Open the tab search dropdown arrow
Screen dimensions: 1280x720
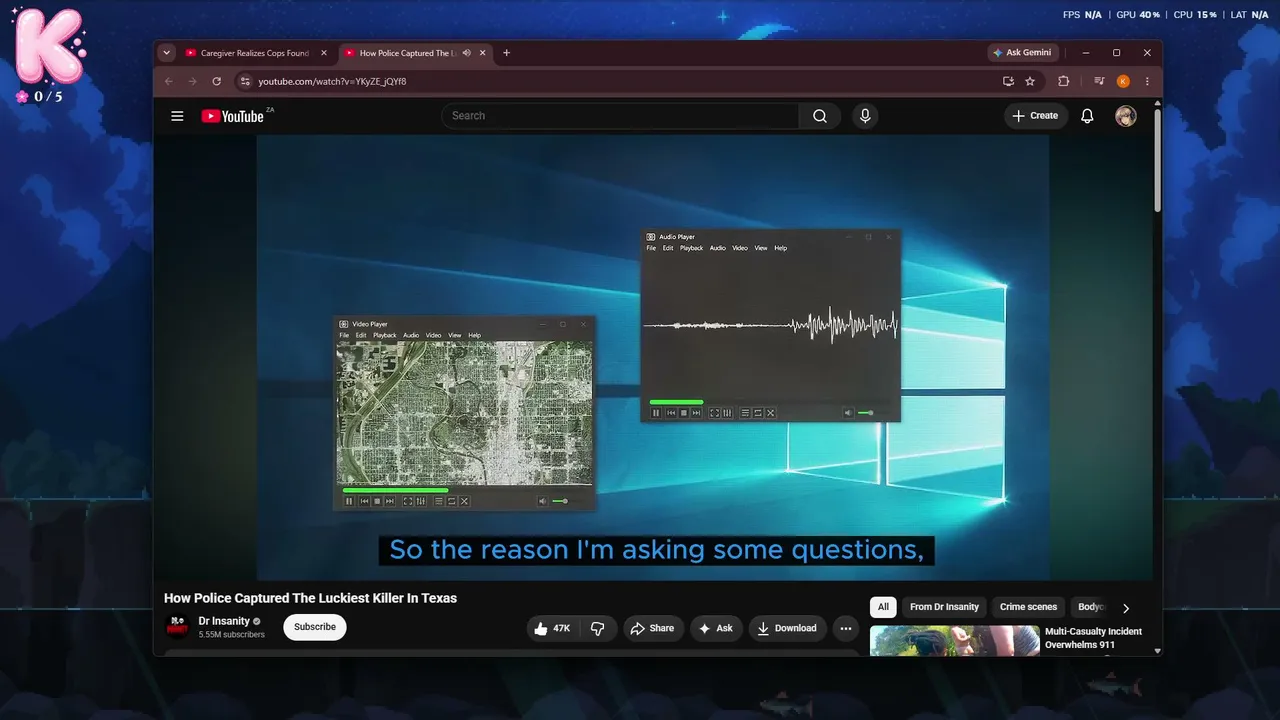pyautogui.click(x=167, y=53)
